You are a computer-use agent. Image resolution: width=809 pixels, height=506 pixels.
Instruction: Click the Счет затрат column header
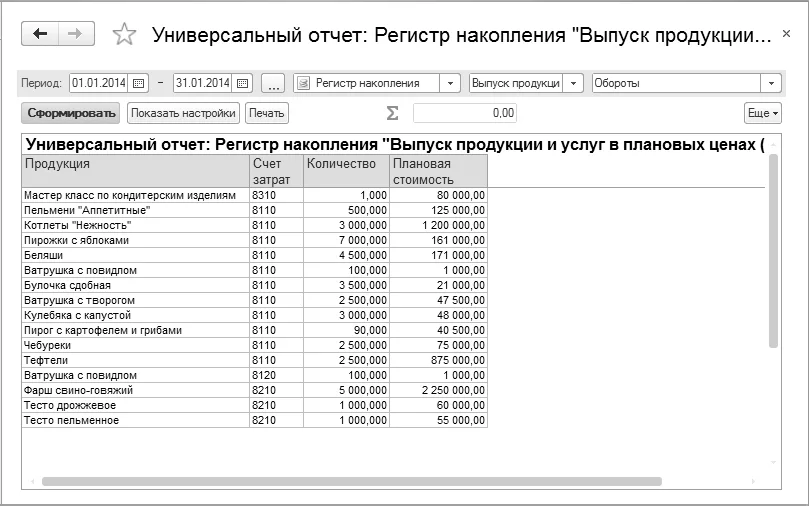click(277, 171)
